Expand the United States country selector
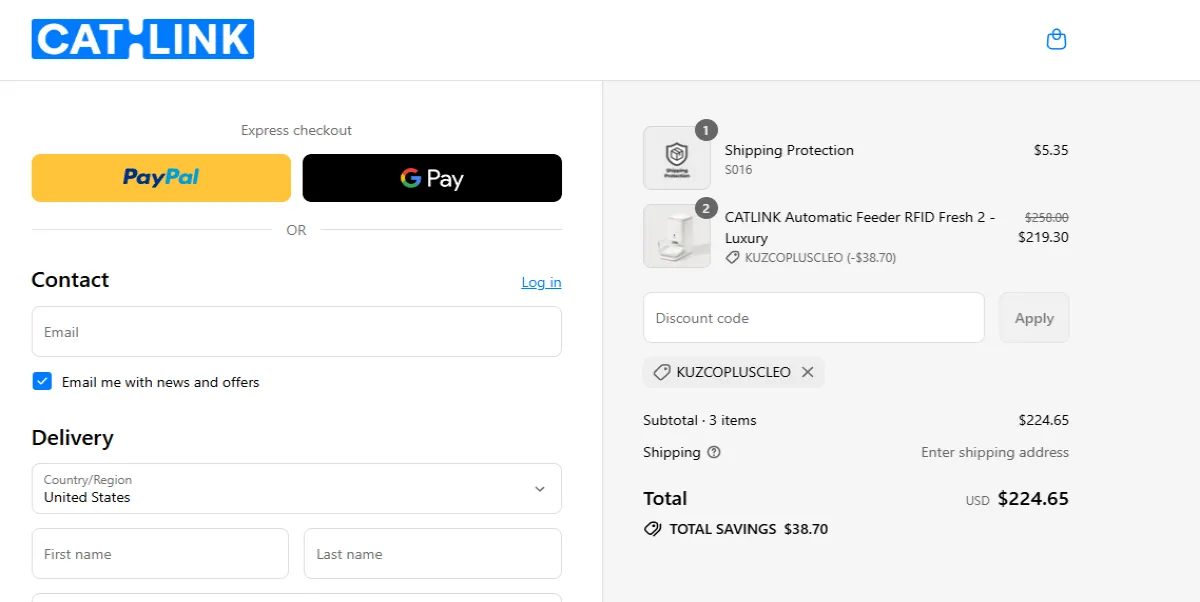Image resolution: width=1200 pixels, height=602 pixels. pos(296,489)
